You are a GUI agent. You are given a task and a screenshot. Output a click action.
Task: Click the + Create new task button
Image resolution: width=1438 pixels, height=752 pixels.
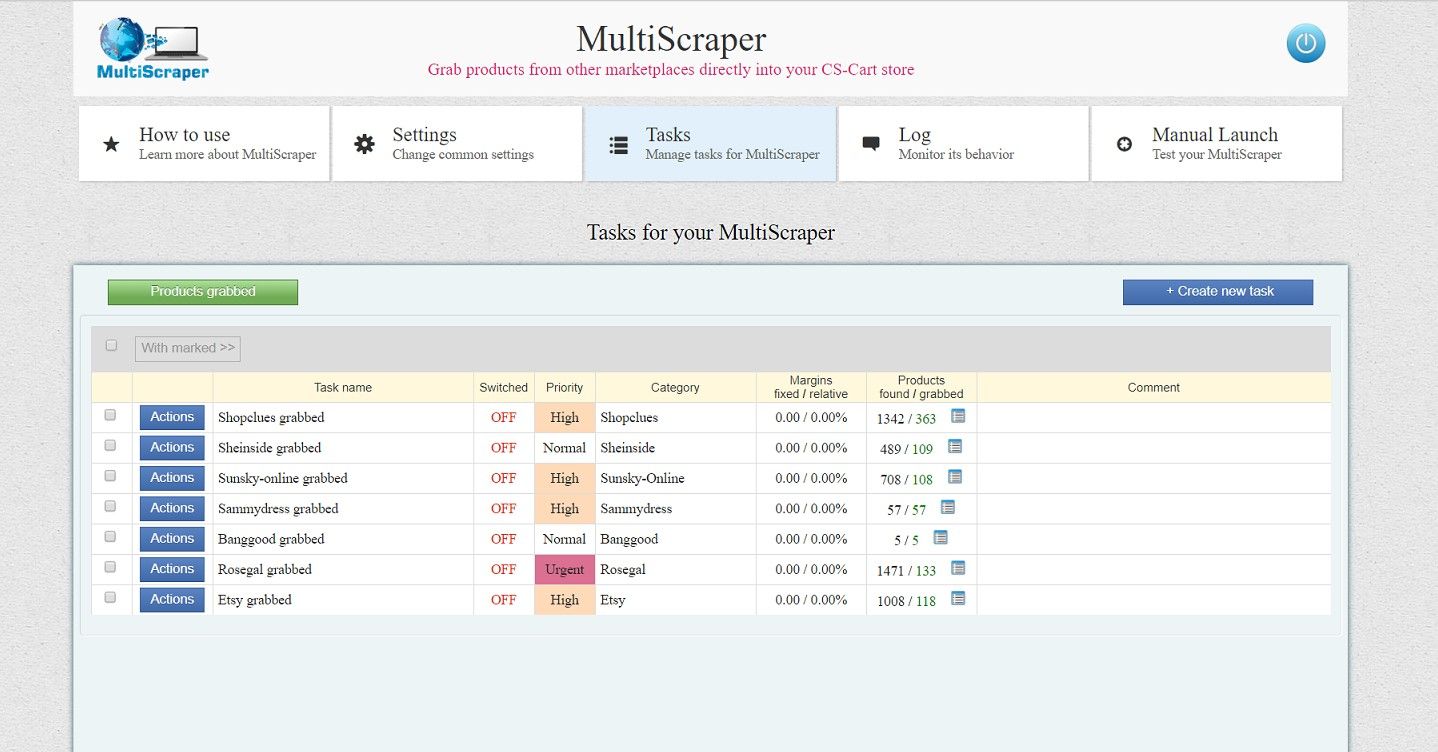coord(1218,292)
